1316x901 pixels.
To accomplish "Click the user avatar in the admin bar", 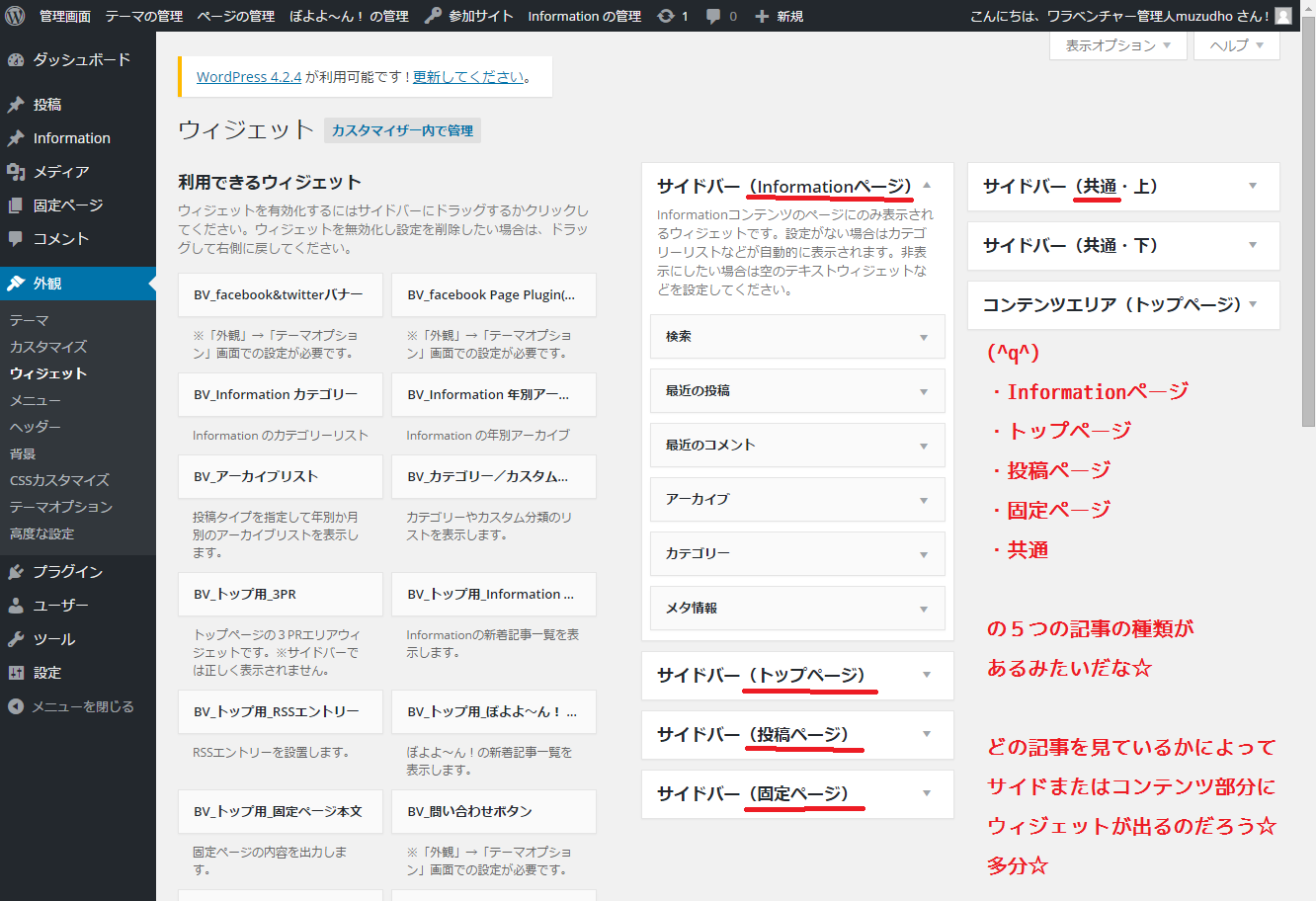I will tap(1283, 16).
